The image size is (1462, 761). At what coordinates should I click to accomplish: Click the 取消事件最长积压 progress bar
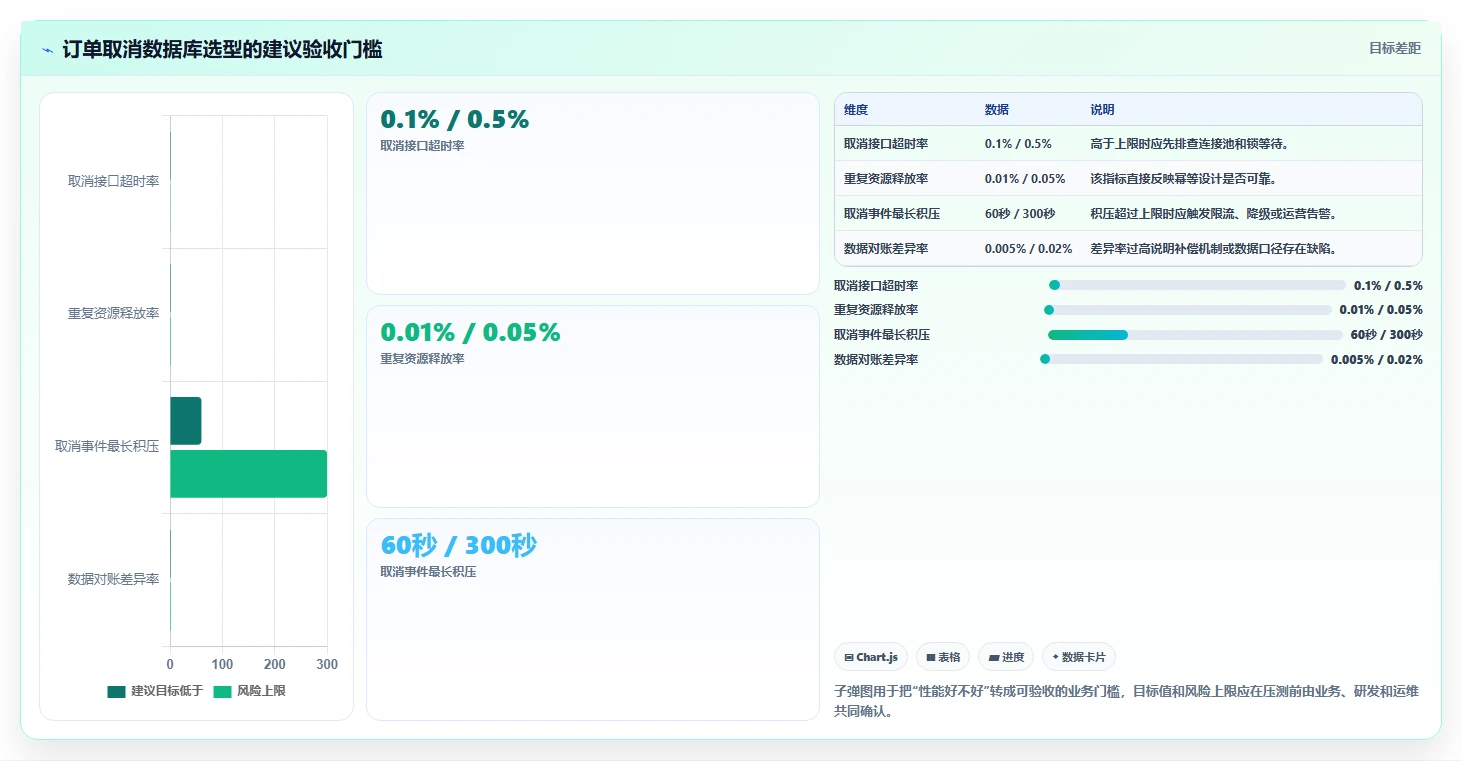pyautogui.click(x=1195, y=335)
